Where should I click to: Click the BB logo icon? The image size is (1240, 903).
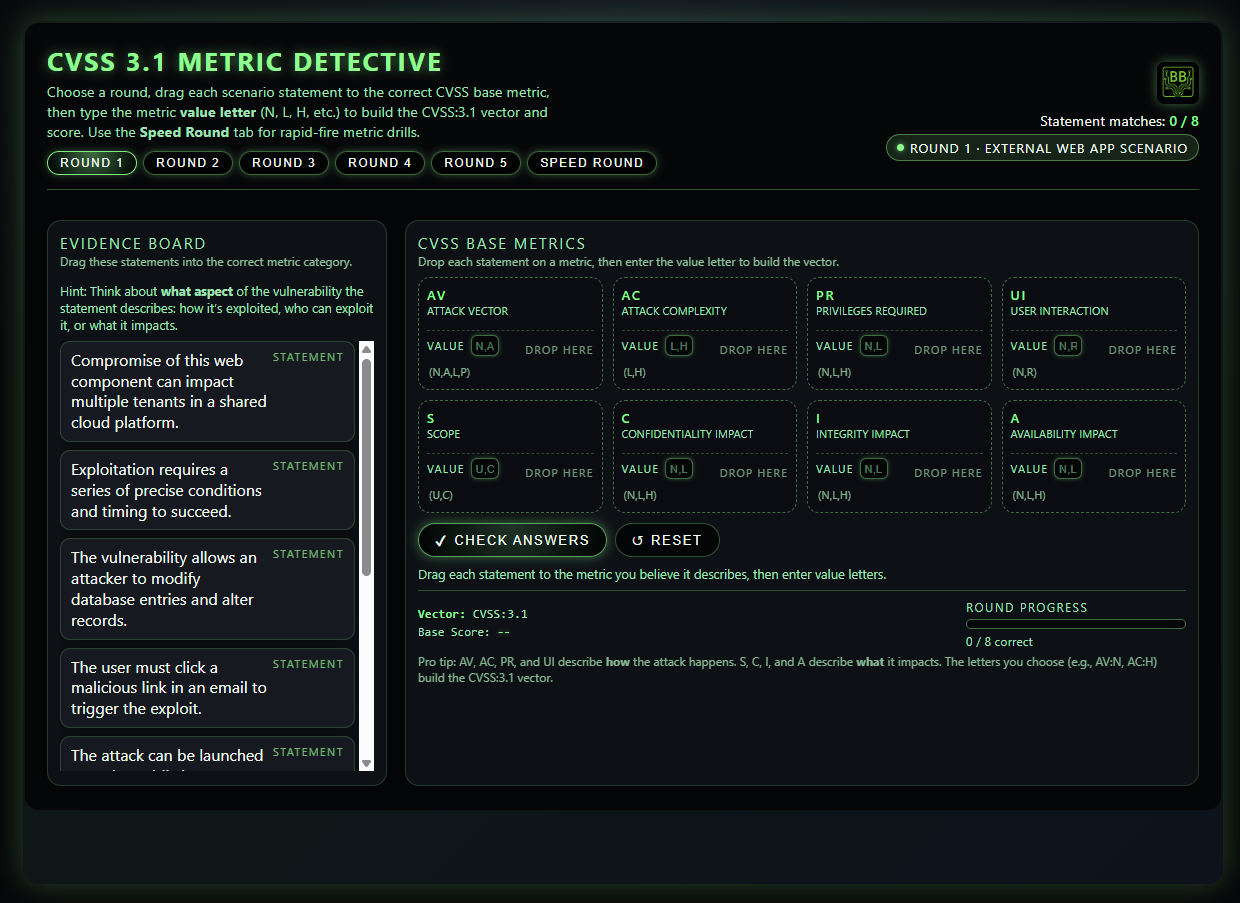coord(1177,82)
